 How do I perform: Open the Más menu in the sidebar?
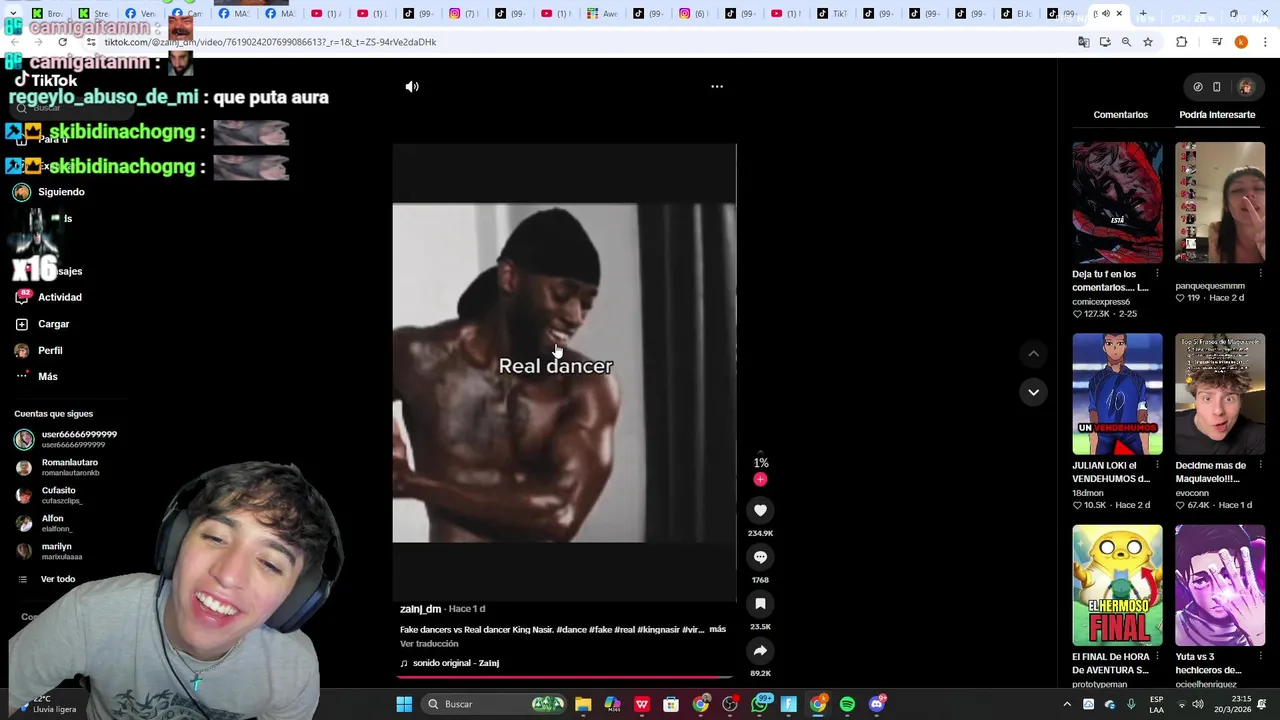tap(37, 376)
